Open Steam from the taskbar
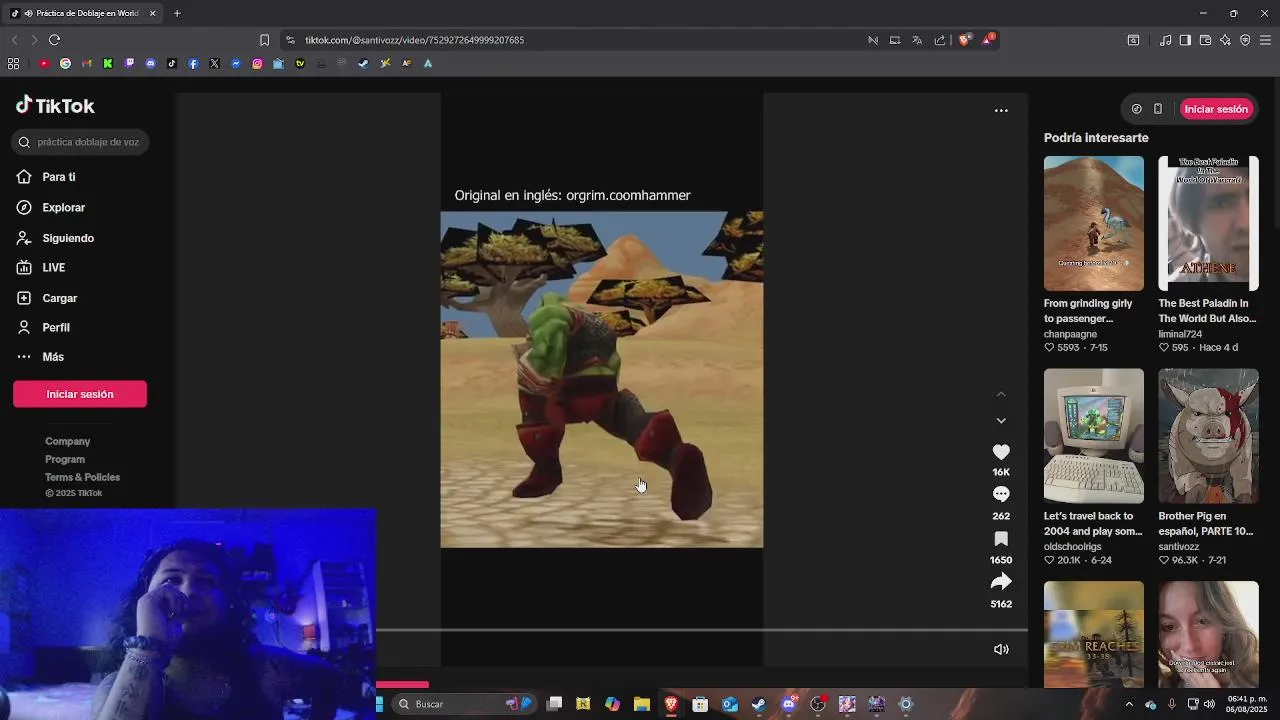This screenshot has width=1280, height=720. 759,704
